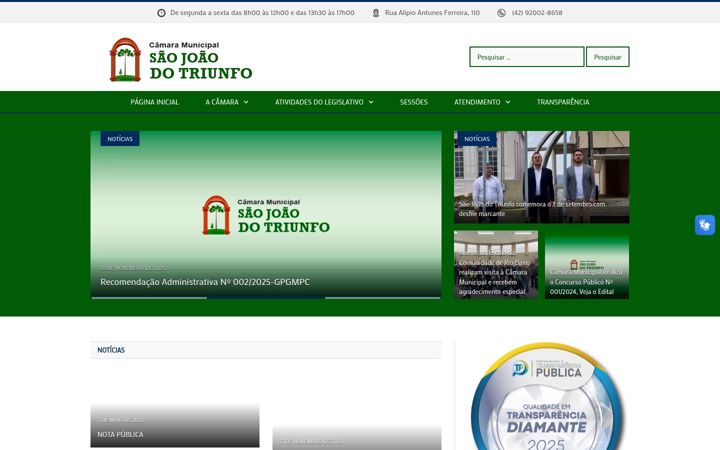
Task: Click the Notícias tag on main slider
Action: pos(120,139)
